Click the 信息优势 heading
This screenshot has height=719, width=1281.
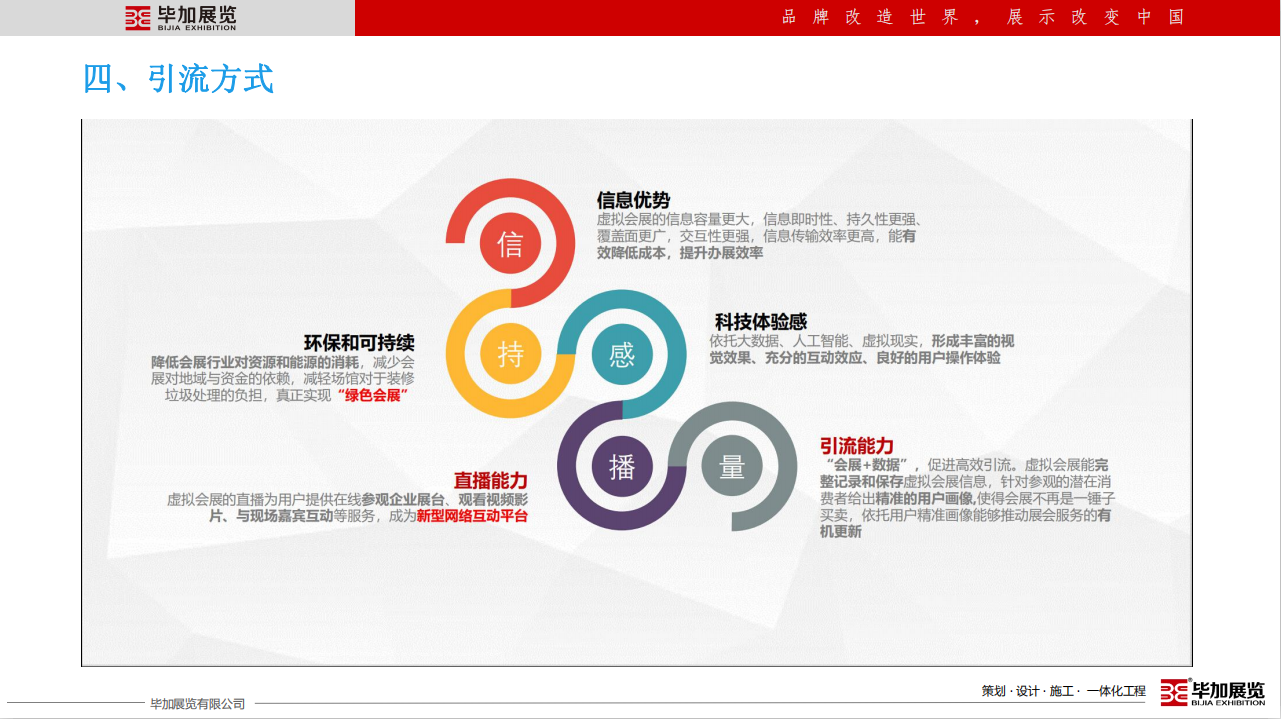(x=633, y=200)
